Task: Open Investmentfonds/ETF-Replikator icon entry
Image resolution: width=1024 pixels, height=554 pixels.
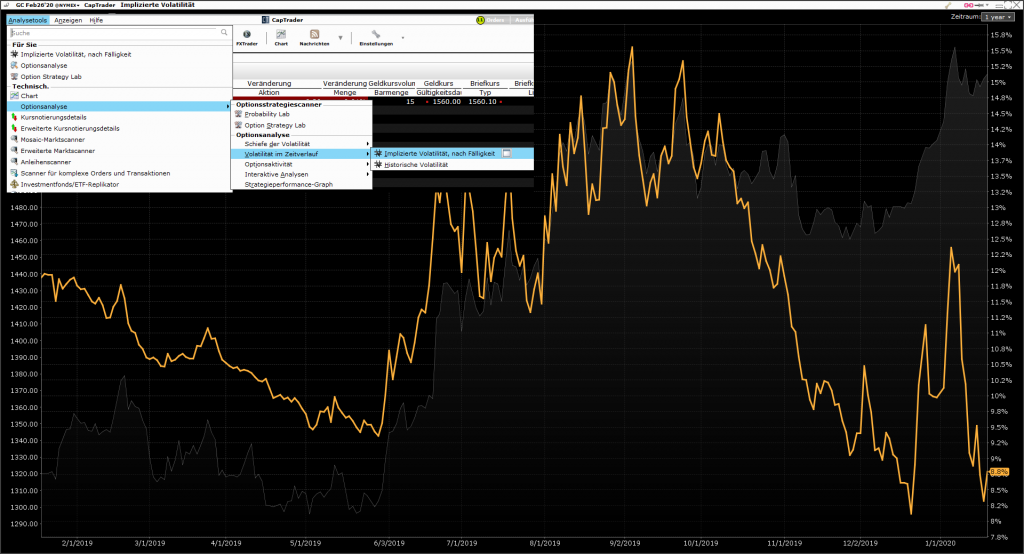Action: click(x=14, y=184)
